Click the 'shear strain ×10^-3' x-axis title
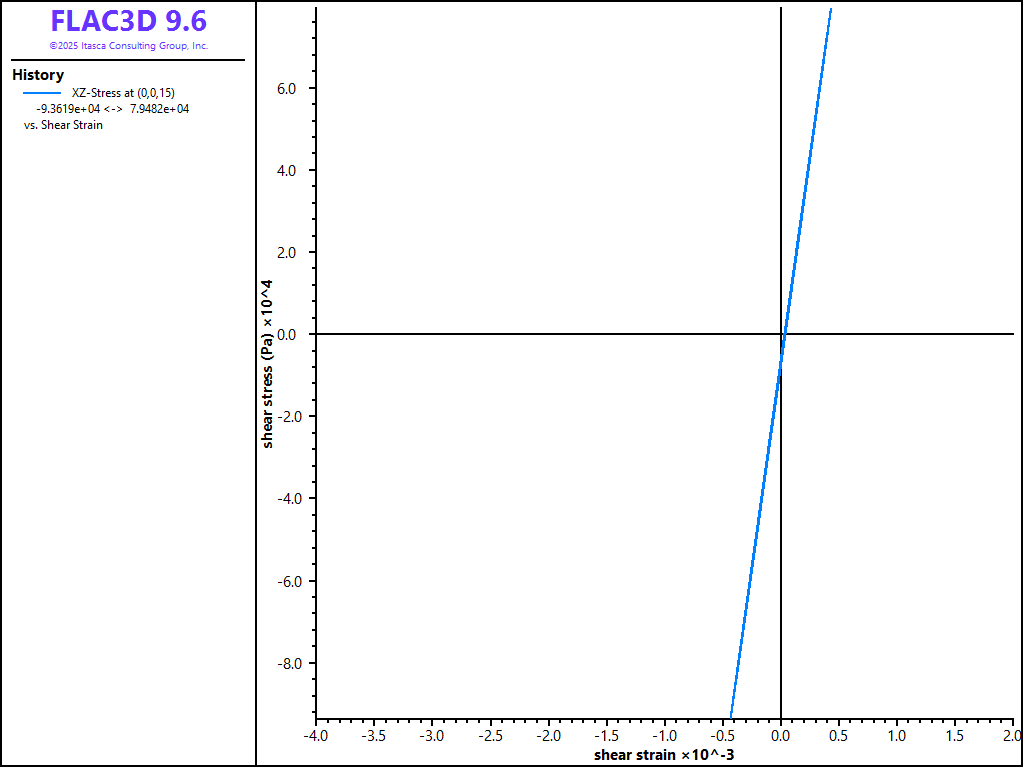 (x=665, y=754)
